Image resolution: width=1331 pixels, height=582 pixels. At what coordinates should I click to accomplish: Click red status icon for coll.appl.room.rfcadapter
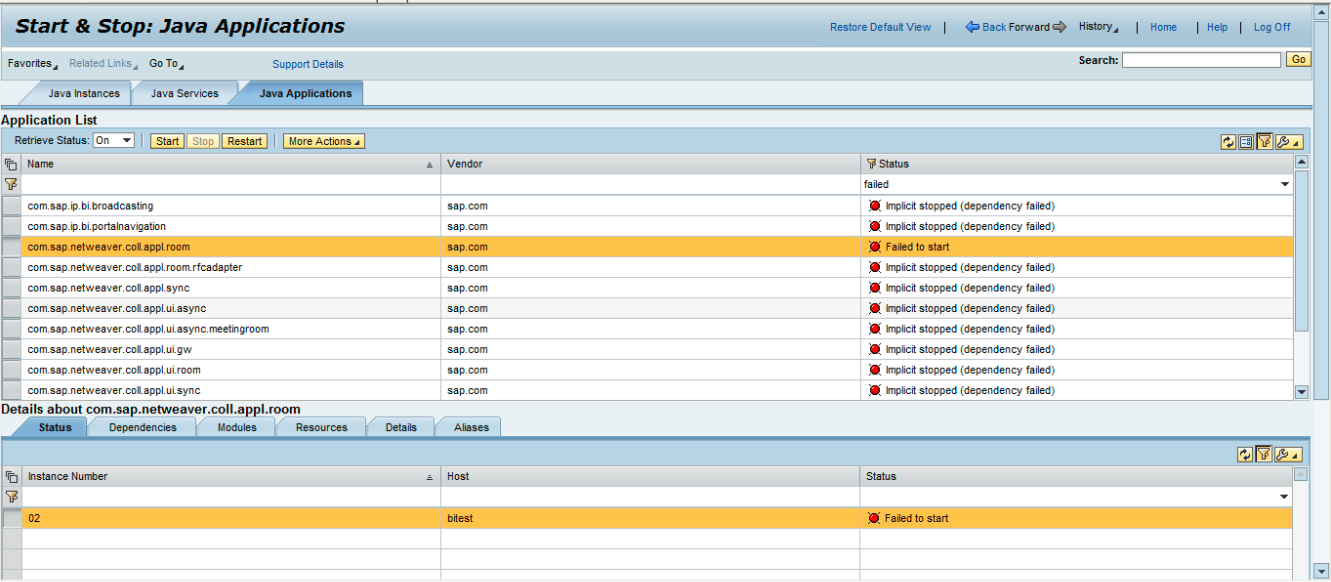point(875,267)
